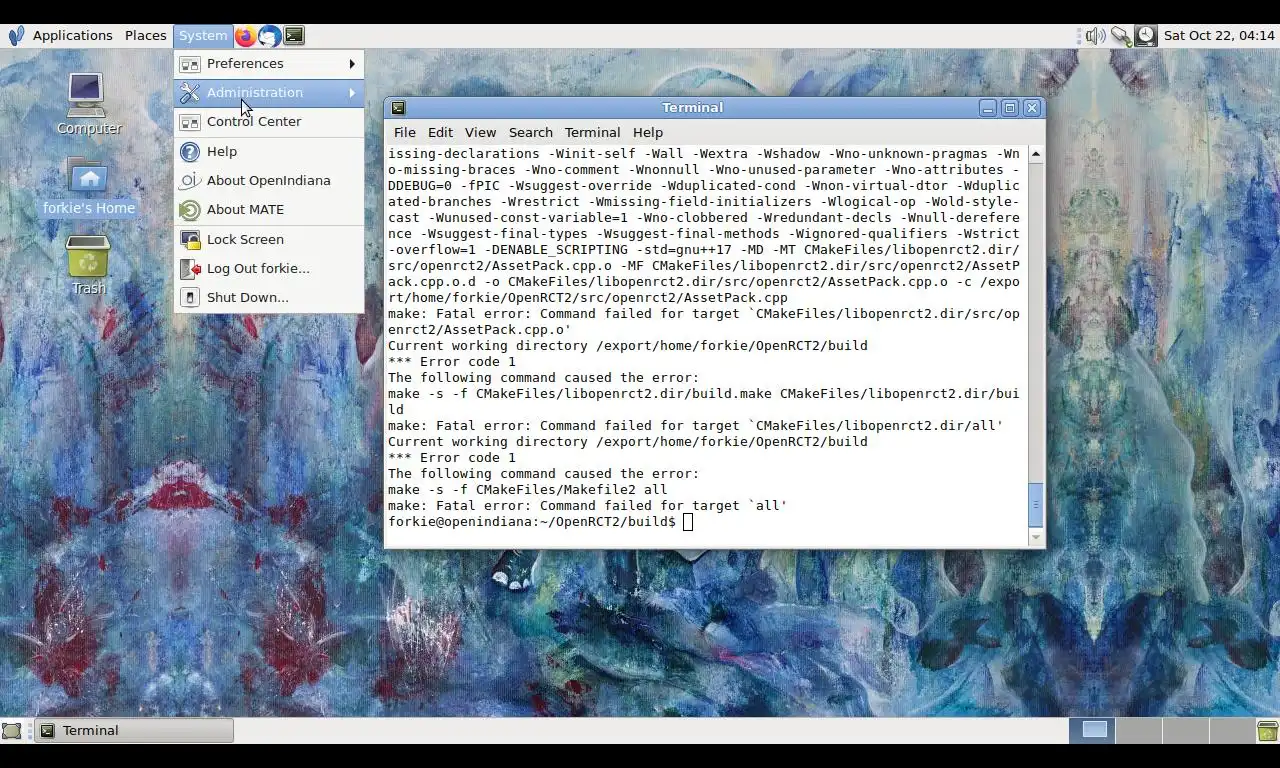Click first '*** Error code 1' line
The height and width of the screenshot is (768, 1280).
(452, 362)
